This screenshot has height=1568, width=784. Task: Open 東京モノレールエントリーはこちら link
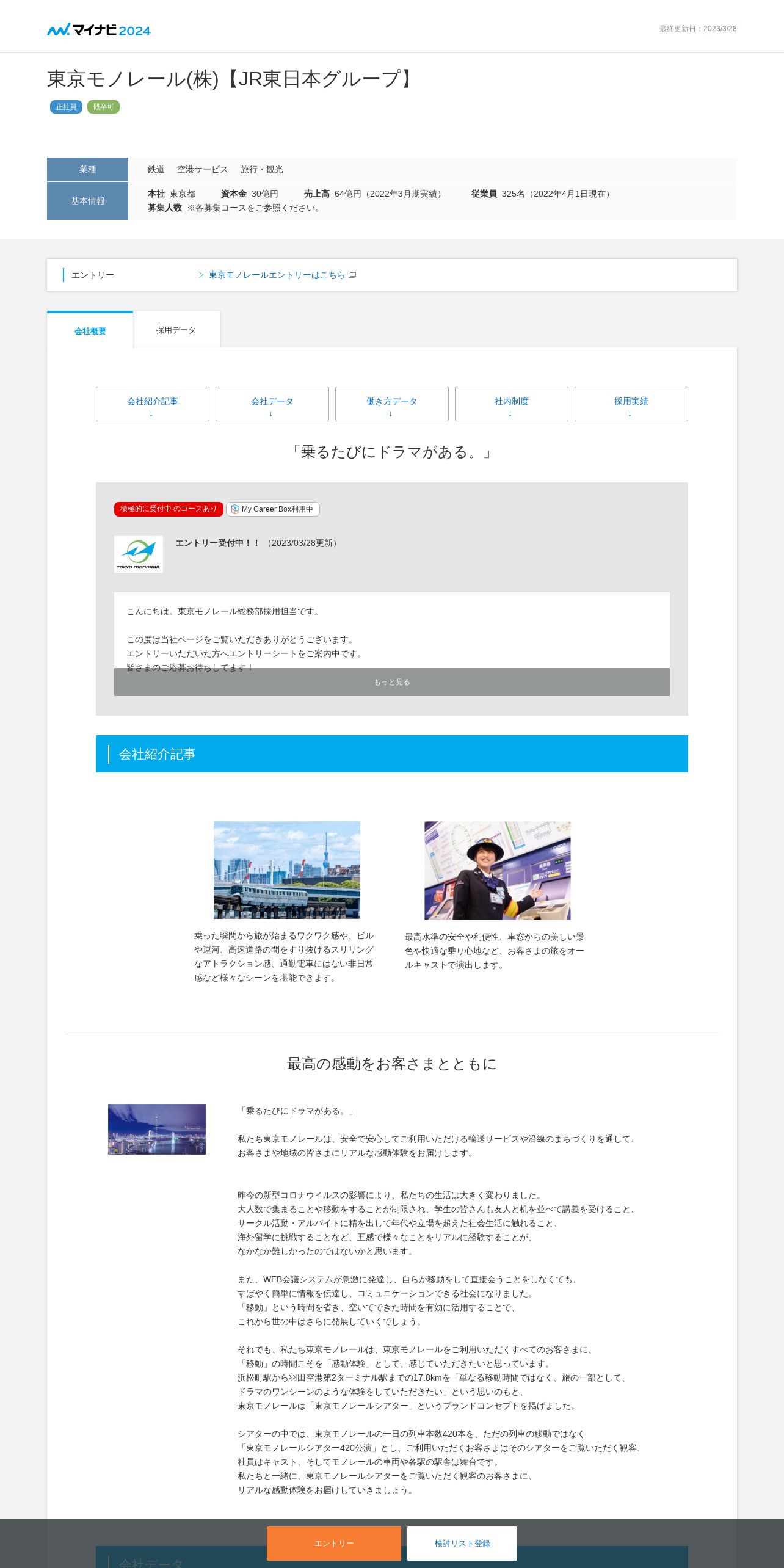click(277, 275)
